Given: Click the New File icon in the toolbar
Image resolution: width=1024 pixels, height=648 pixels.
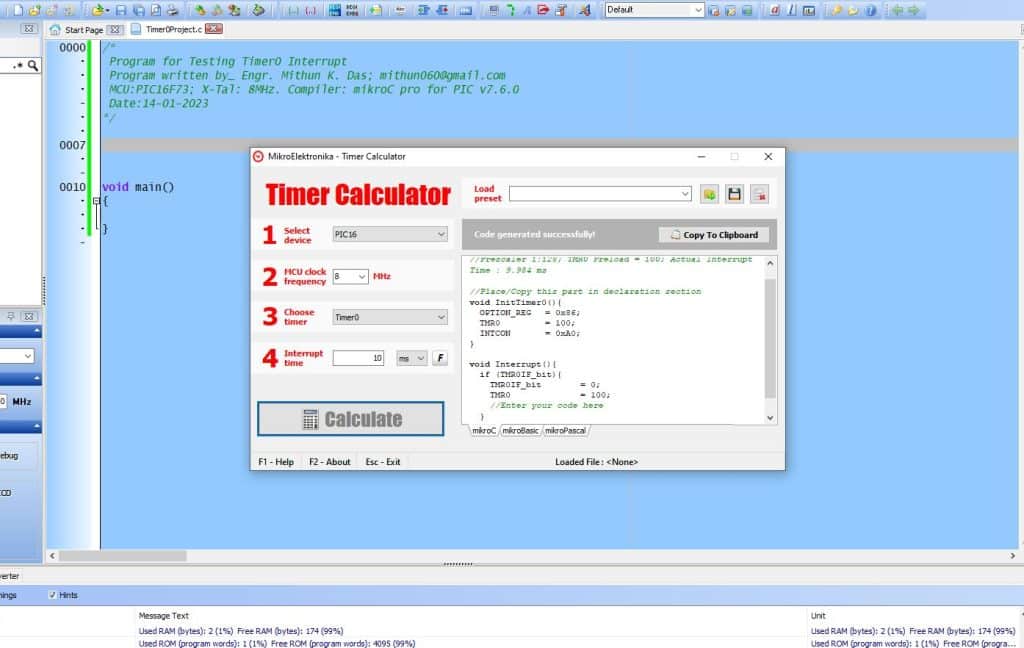Looking at the screenshot, I should [x=18, y=10].
